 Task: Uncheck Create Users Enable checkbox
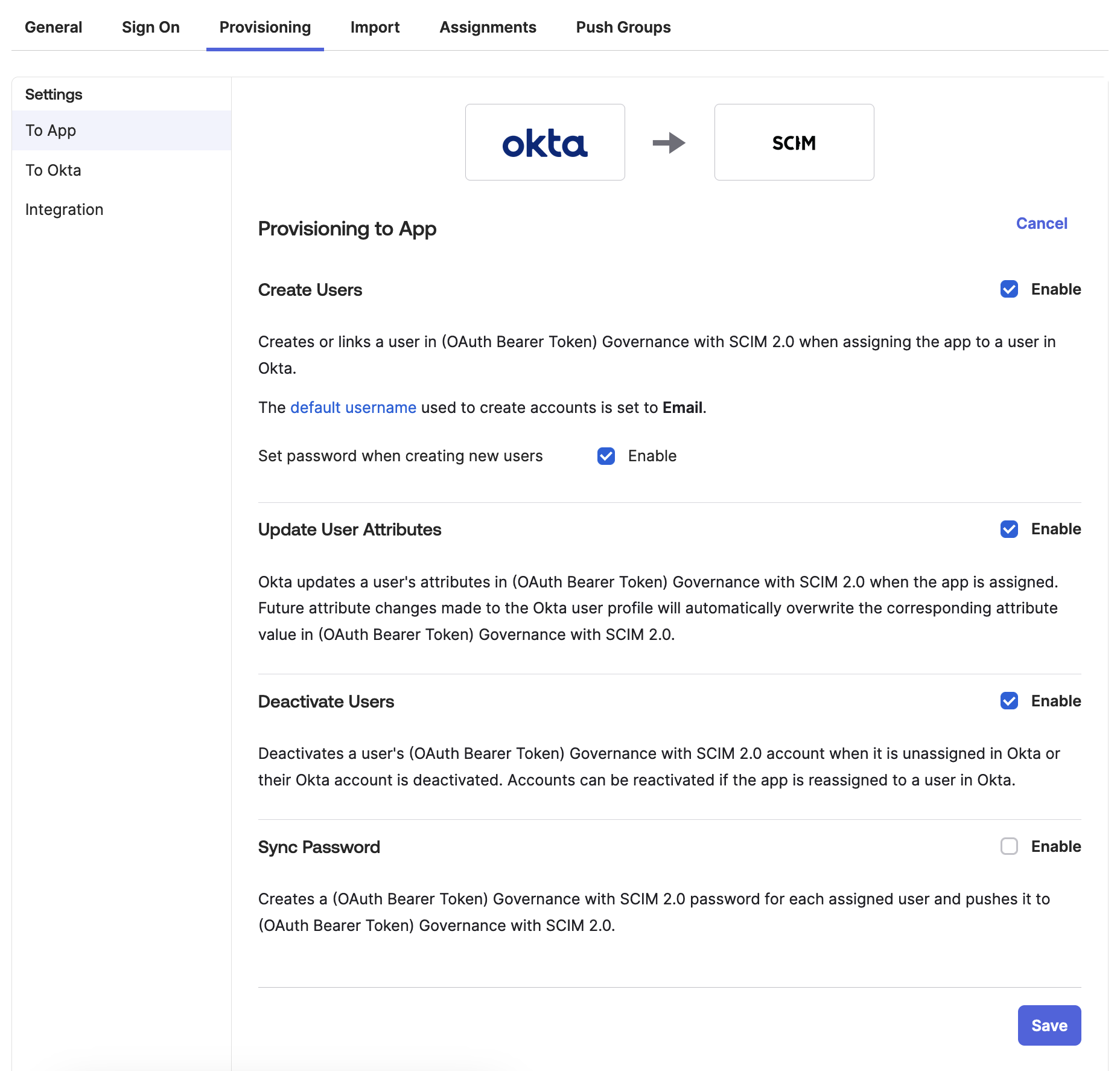[x=1009, y=289]
